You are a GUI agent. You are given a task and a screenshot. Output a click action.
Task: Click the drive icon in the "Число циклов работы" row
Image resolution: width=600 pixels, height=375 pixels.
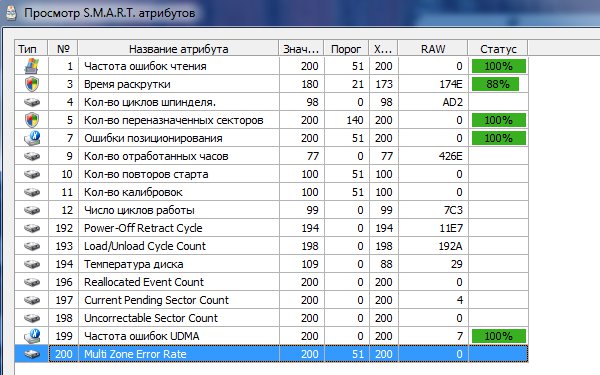(32, 210)
